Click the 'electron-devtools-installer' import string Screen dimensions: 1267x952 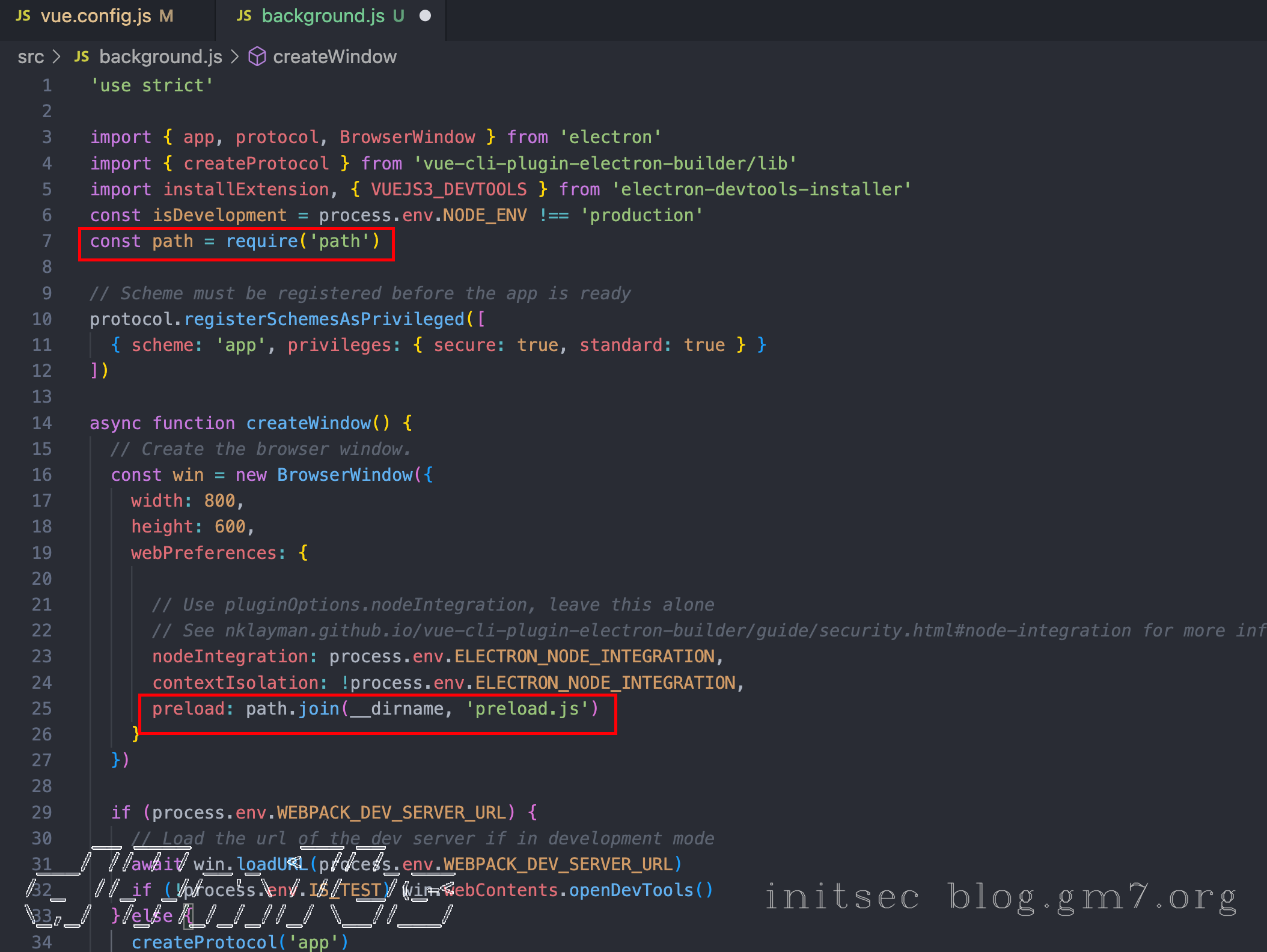[761, 189]
